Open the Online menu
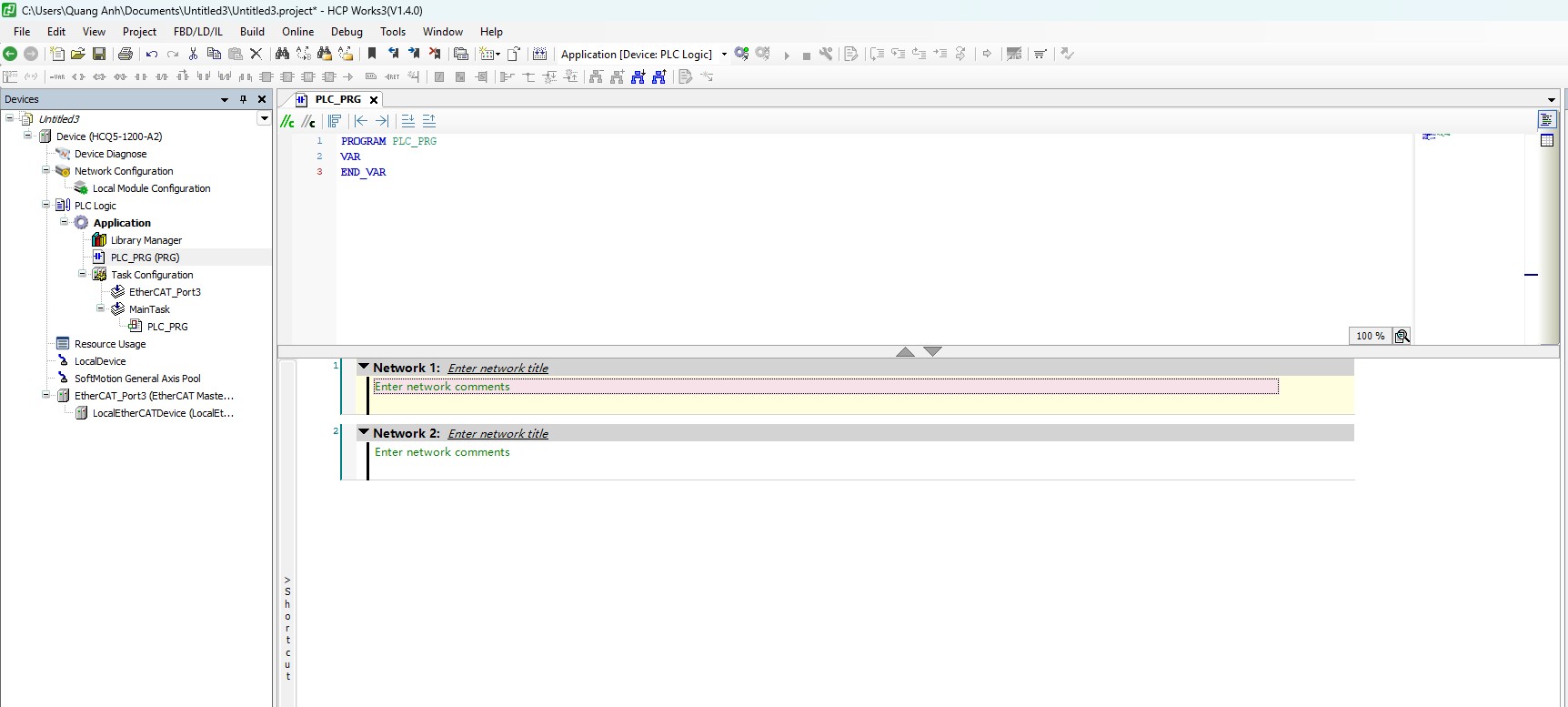The image size is (1568, 707). 297,31
